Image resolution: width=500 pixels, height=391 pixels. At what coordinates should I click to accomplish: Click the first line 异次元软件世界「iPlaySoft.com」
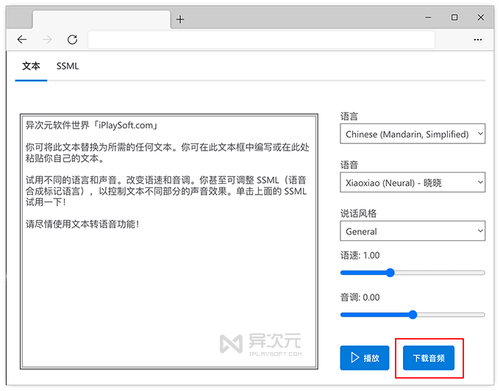tap(92, 125)
